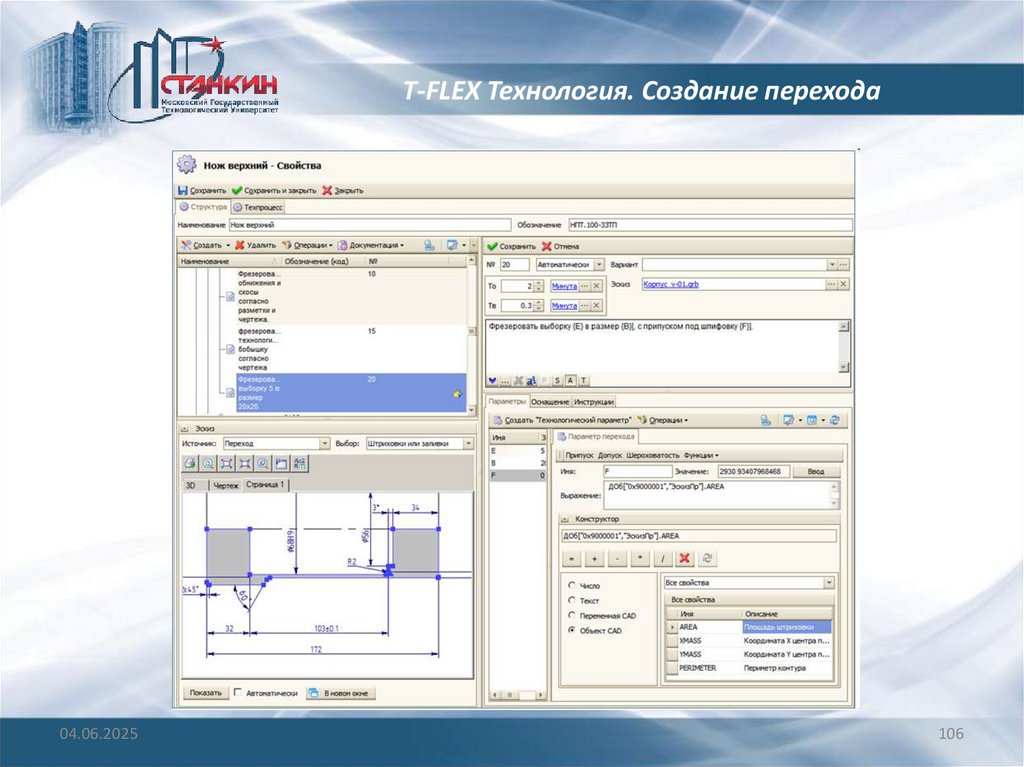Click the red X delete button in Конструктор

pos(684,559)
